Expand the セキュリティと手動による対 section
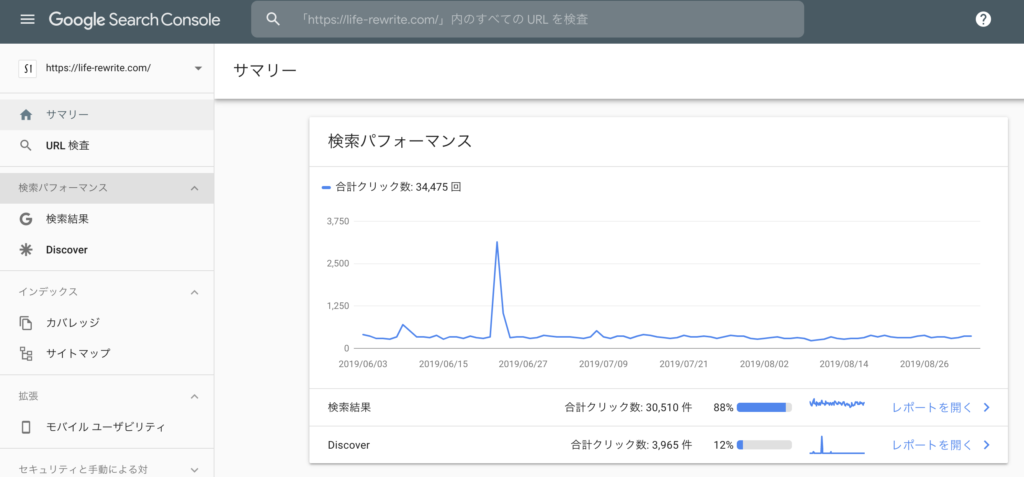 [x=194, y=469]
